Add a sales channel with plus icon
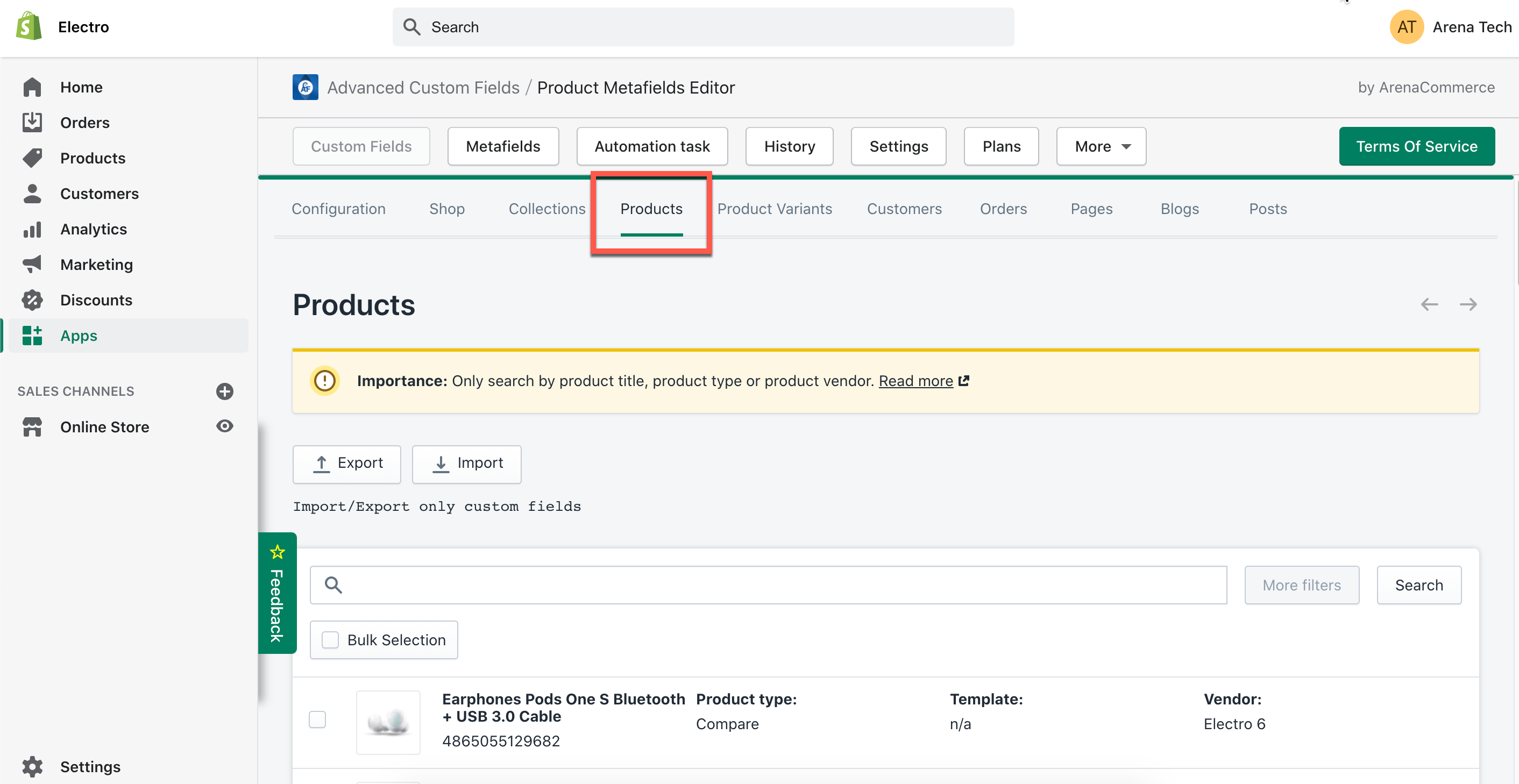Viewport: 1519px width, 784px height. [224, 391]
